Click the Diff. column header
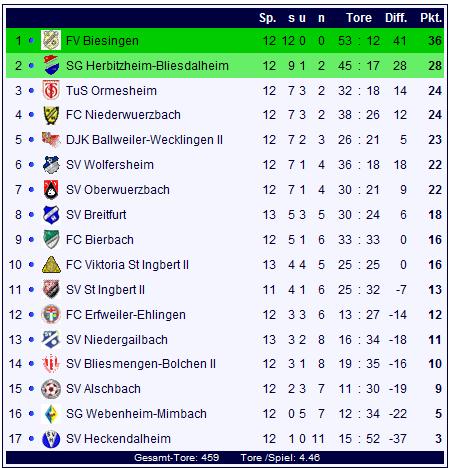The width and height of the screenshot is (451, 468). point(396,18)
